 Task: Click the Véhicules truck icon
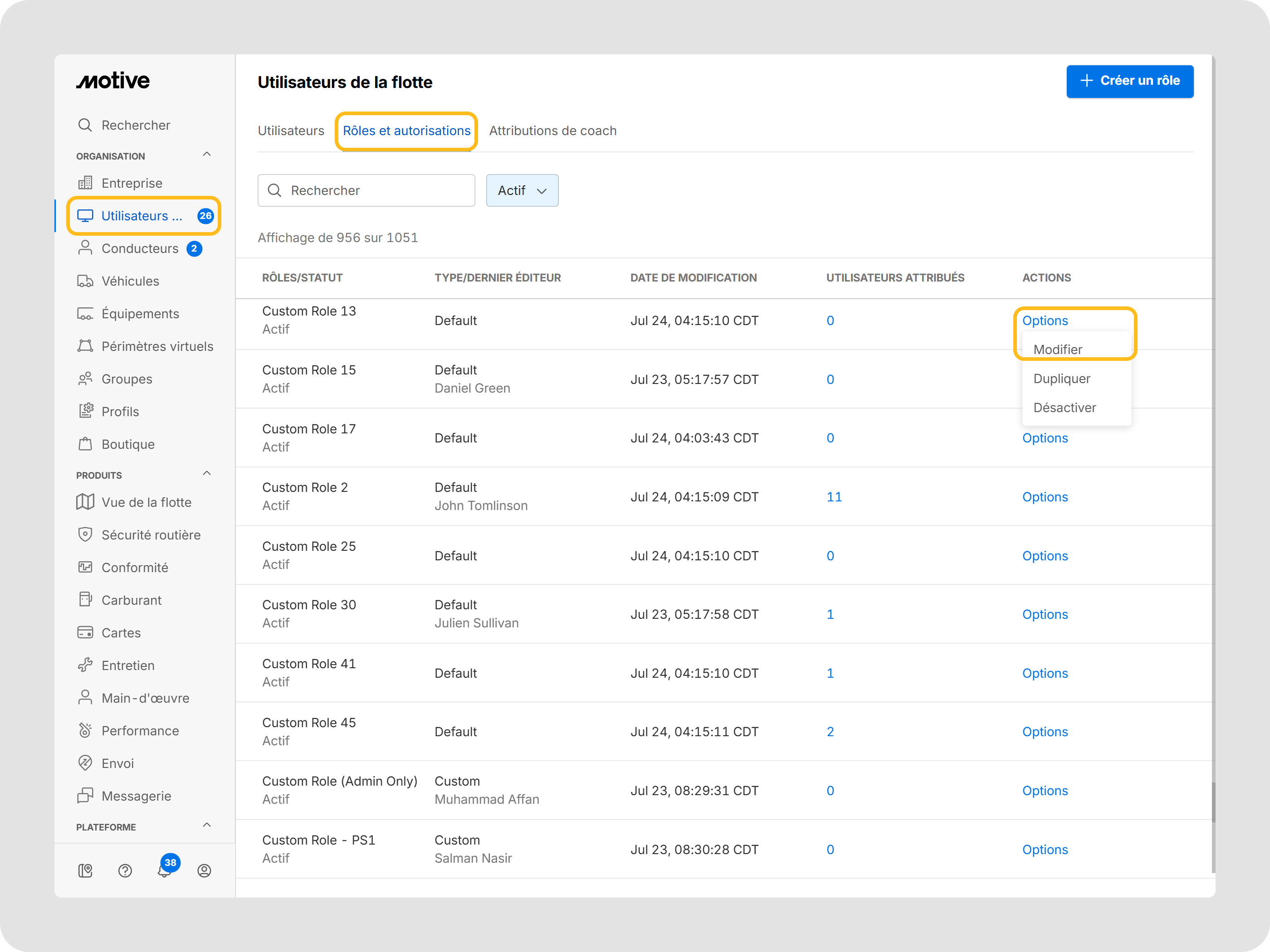click(x=85, y=281)
